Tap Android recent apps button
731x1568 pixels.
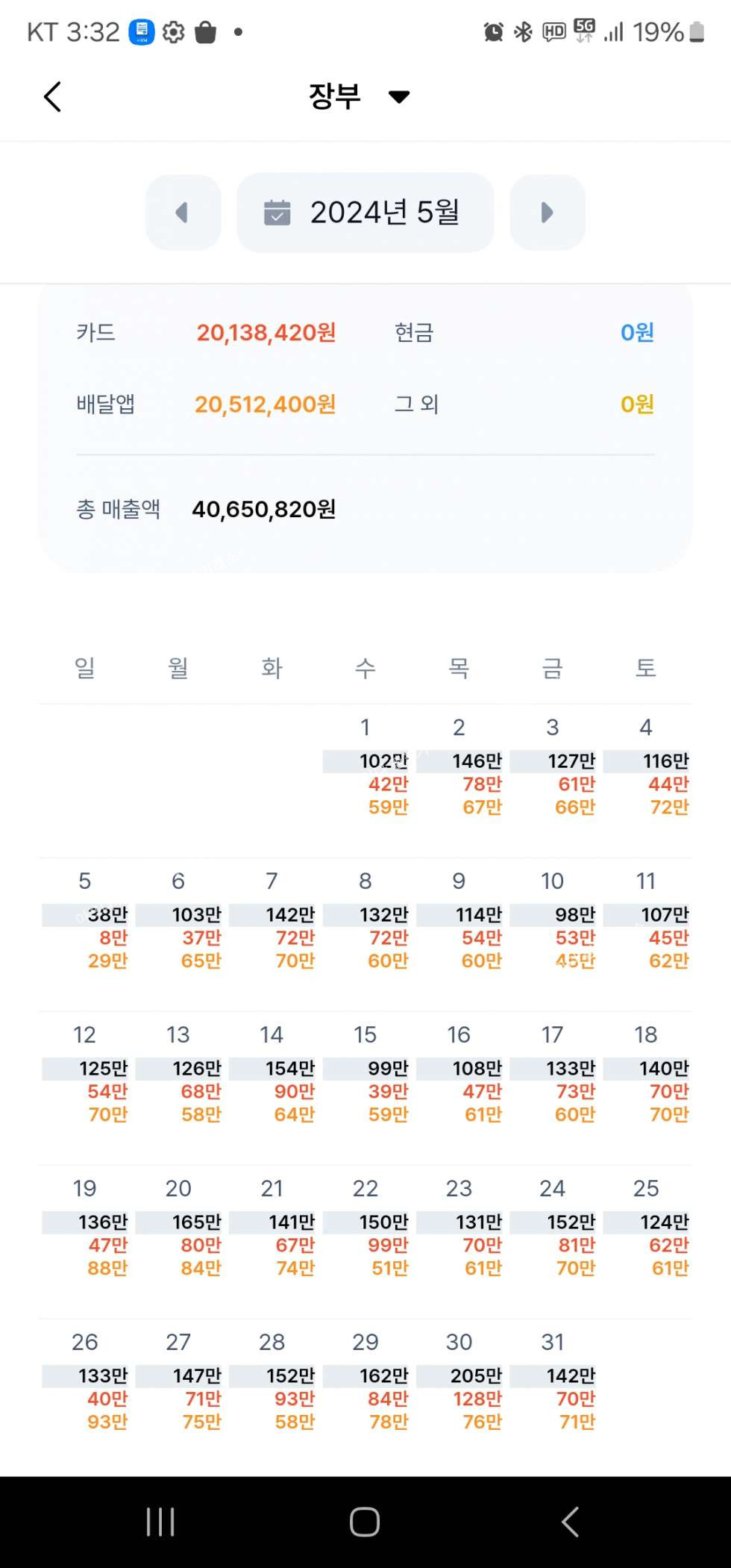click(160, 1522)
